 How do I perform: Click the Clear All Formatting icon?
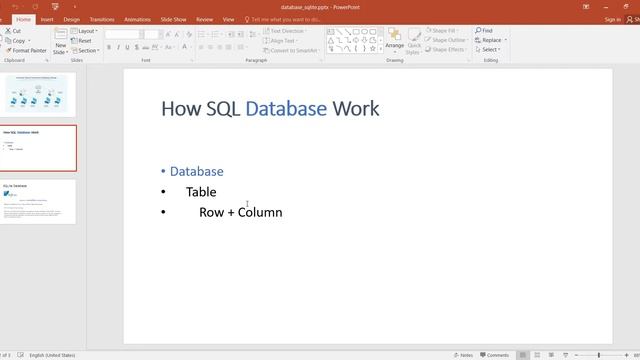[189, 35]
